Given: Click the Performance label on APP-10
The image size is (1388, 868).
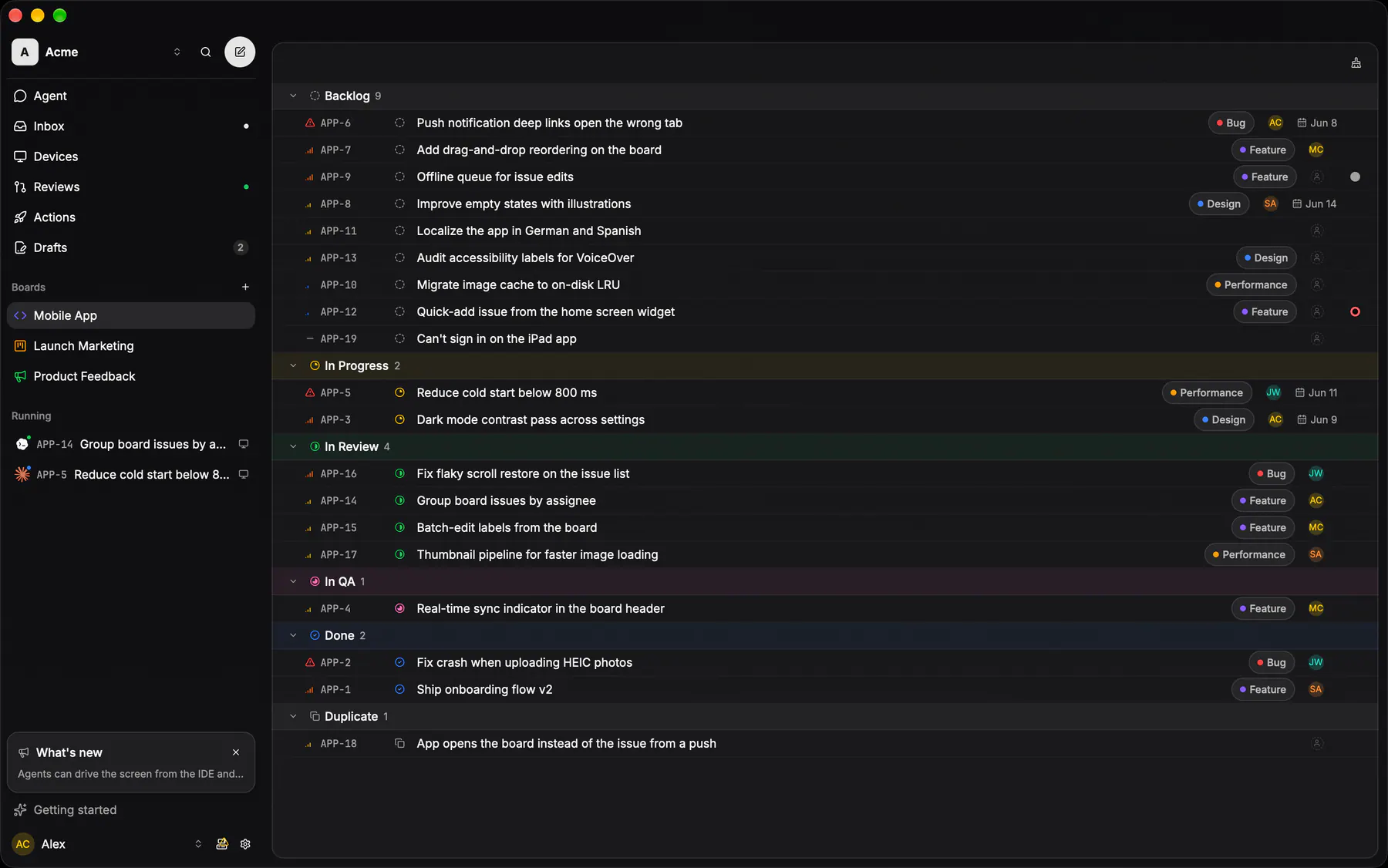Looking at the screenshot, I should 1252,284.
